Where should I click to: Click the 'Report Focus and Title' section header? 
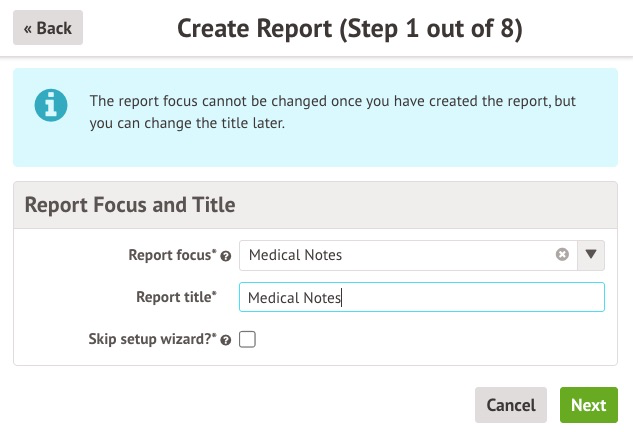click(x=130, y=205)
